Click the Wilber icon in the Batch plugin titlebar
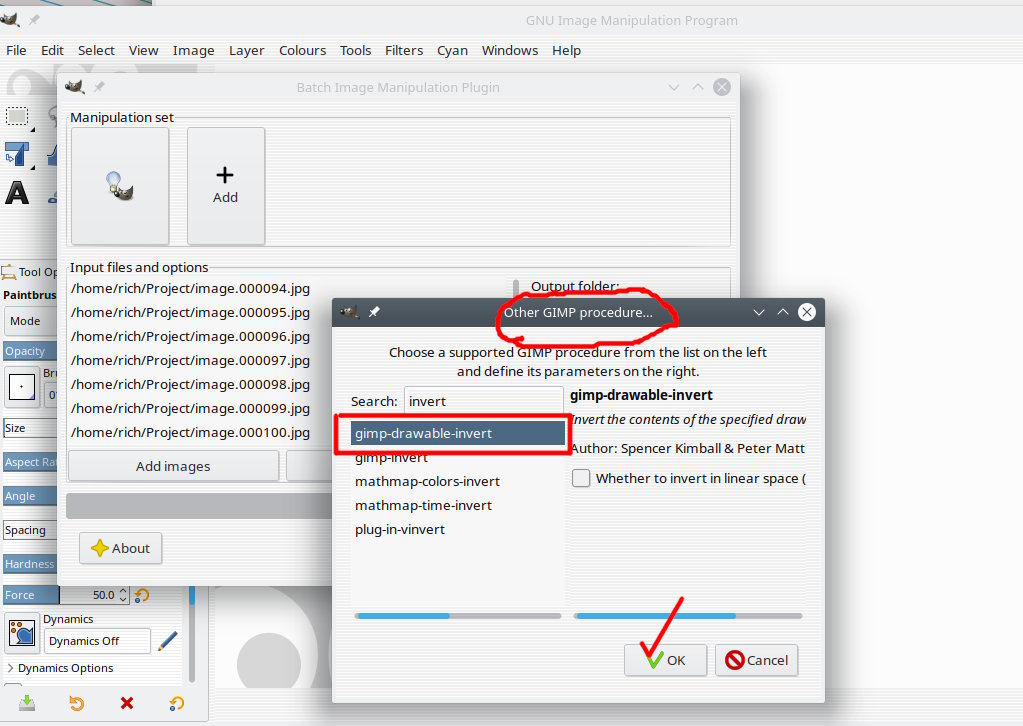 click(x=75, y=87)
